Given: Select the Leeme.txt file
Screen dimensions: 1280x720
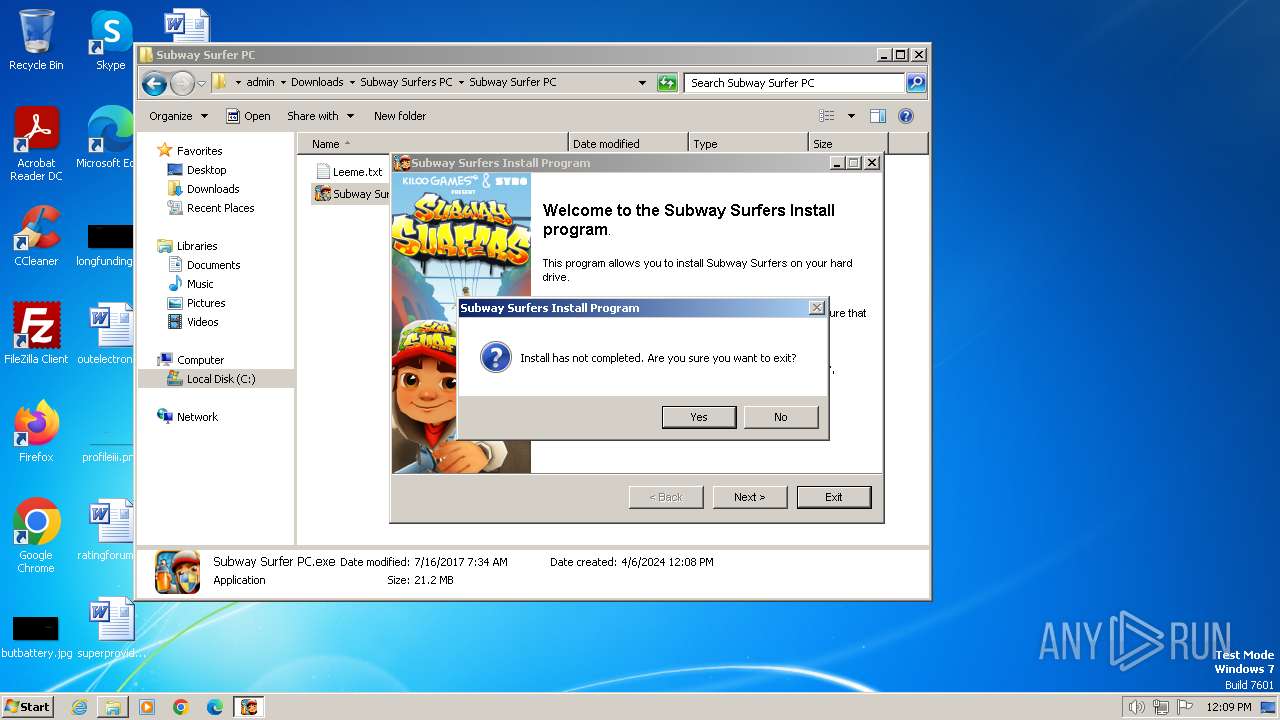Looking at the screenshot, I should coord(349,172).
